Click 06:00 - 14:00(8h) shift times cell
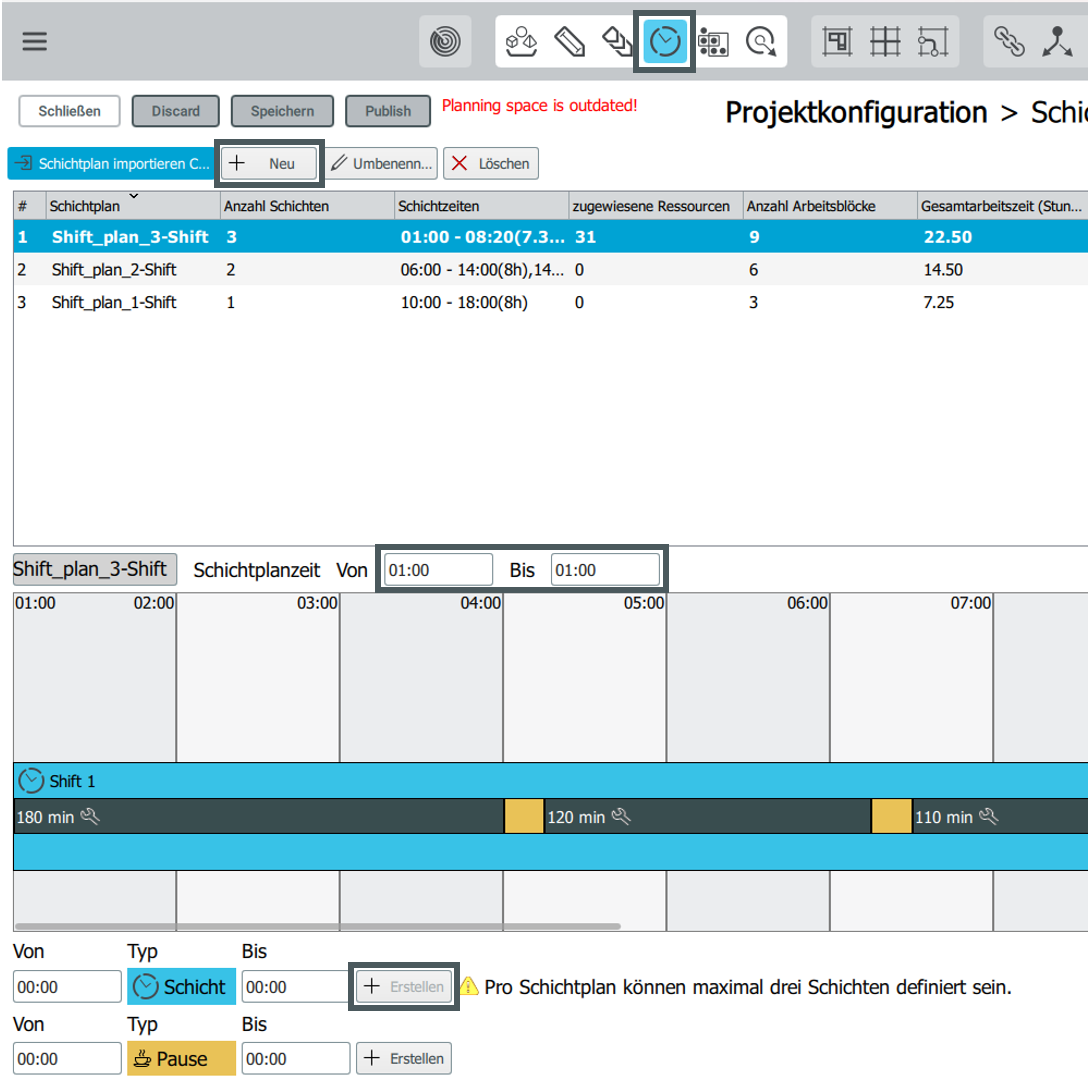The height and width of the screenshot is (1080, 1088). coord(481,269)
